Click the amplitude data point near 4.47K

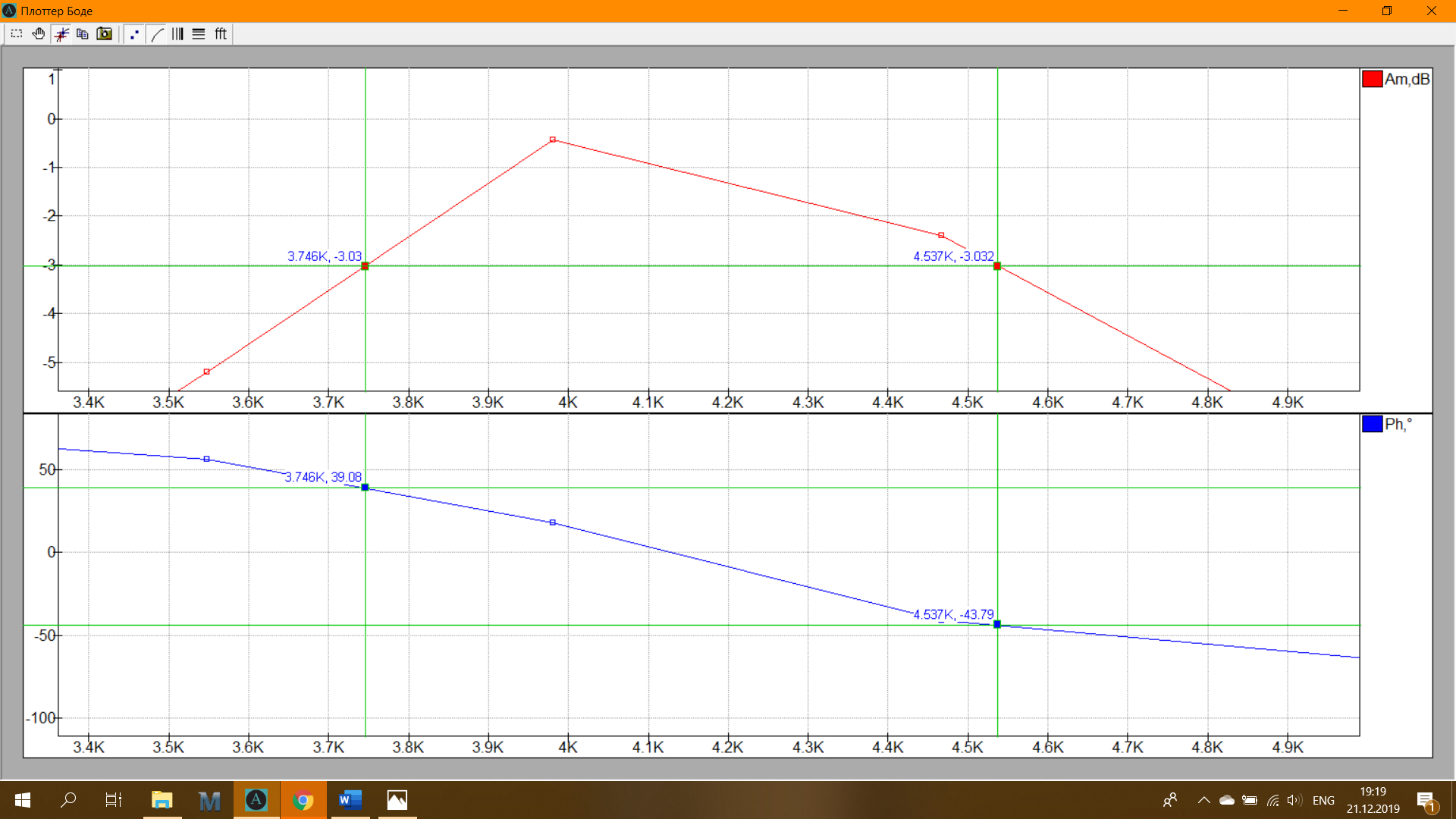[941, 235]
